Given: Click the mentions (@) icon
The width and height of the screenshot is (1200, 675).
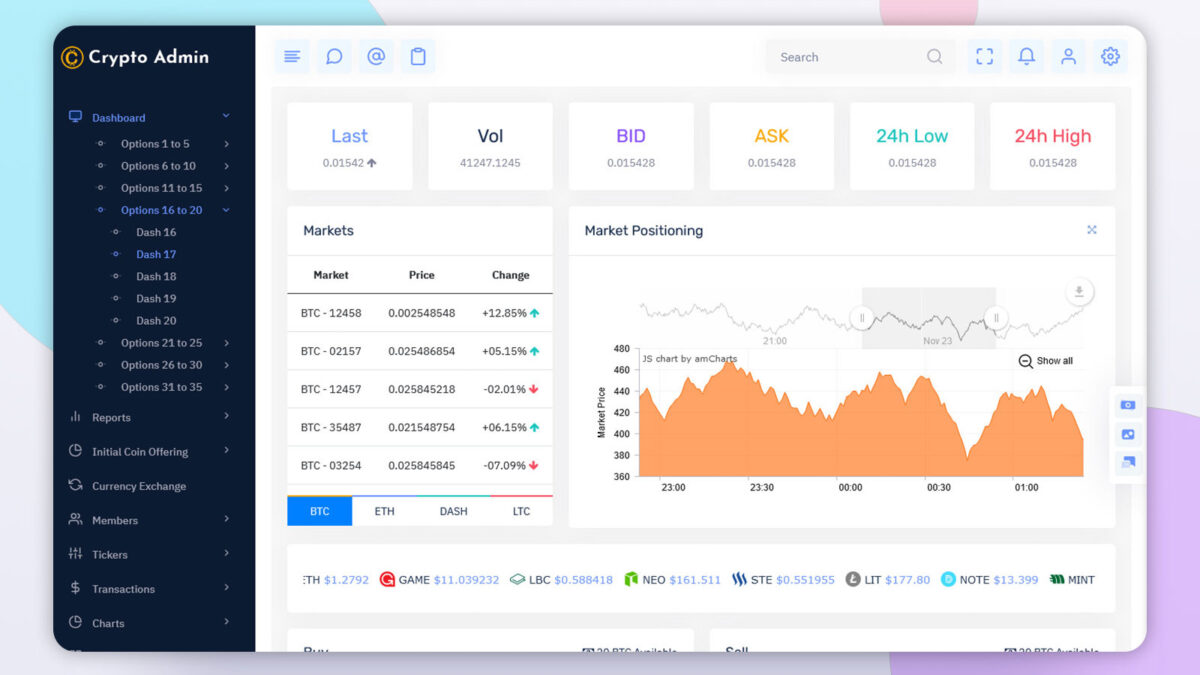Looking at the screenshot, I should [376, 56].
